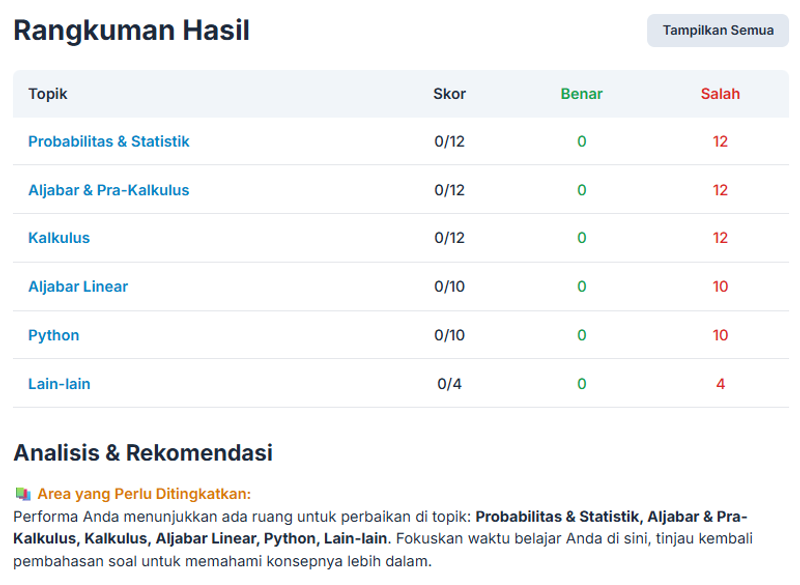This screenshot has height=585, width=800.
Task: Click the green 0 in the Python row
Action: (x=581, y=335)
